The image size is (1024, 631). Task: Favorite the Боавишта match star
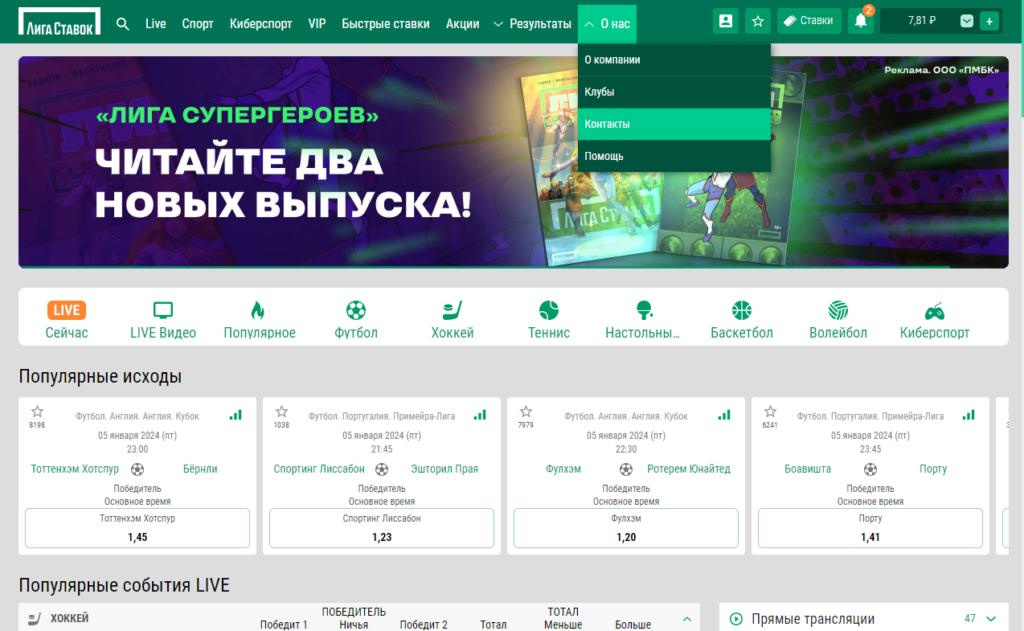coord(770,412)
